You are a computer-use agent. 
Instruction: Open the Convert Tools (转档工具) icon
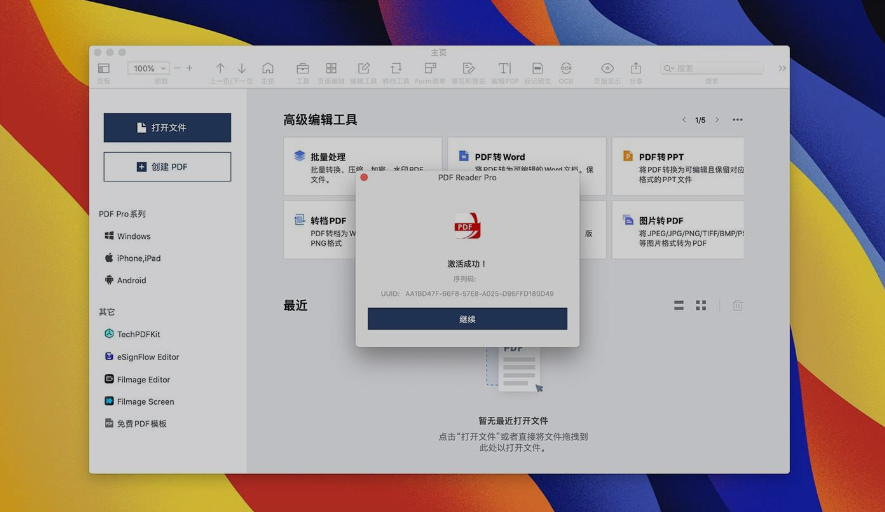point(396,68)
